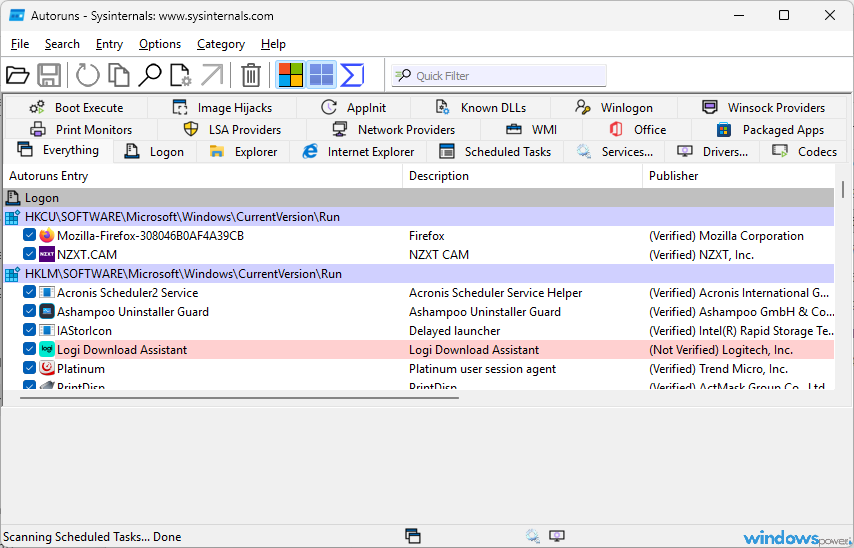Image resolution: width=854 pixels, height=548 pixels.
Task: Uncheck the Mozilla-Firefox autorun entry checkbox
Action: (29, 235)
